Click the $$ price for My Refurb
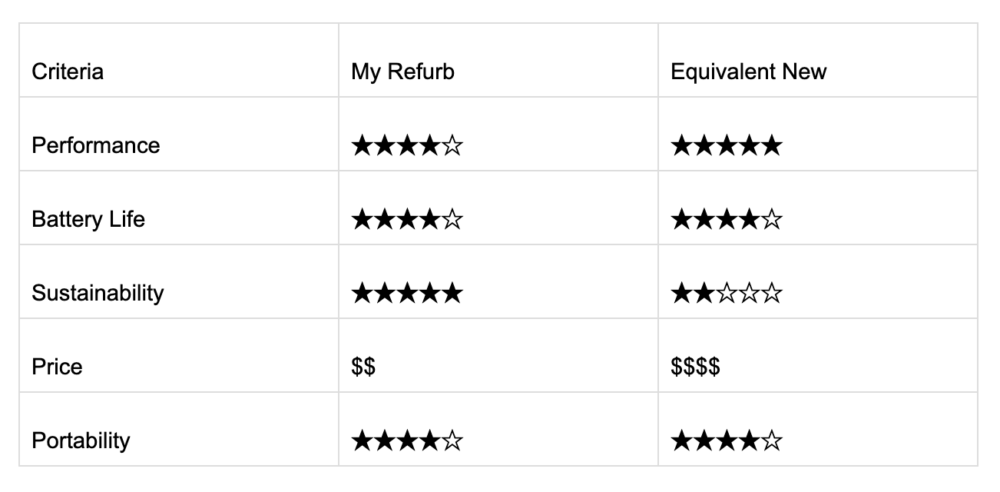Screen dimensions: 1000x492 tap(363, 367)
